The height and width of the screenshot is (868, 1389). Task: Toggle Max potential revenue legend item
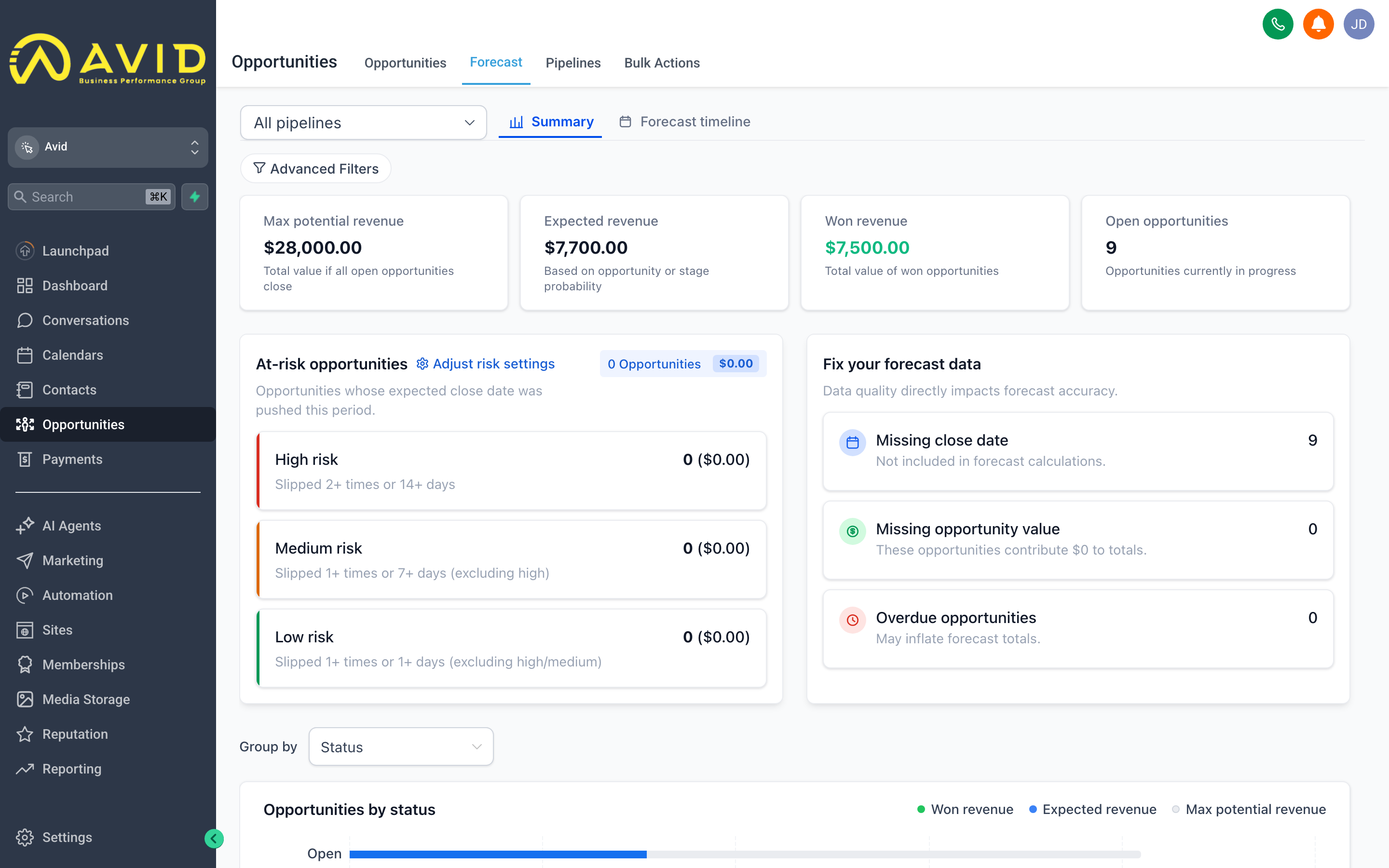[x=1249, y=809]
